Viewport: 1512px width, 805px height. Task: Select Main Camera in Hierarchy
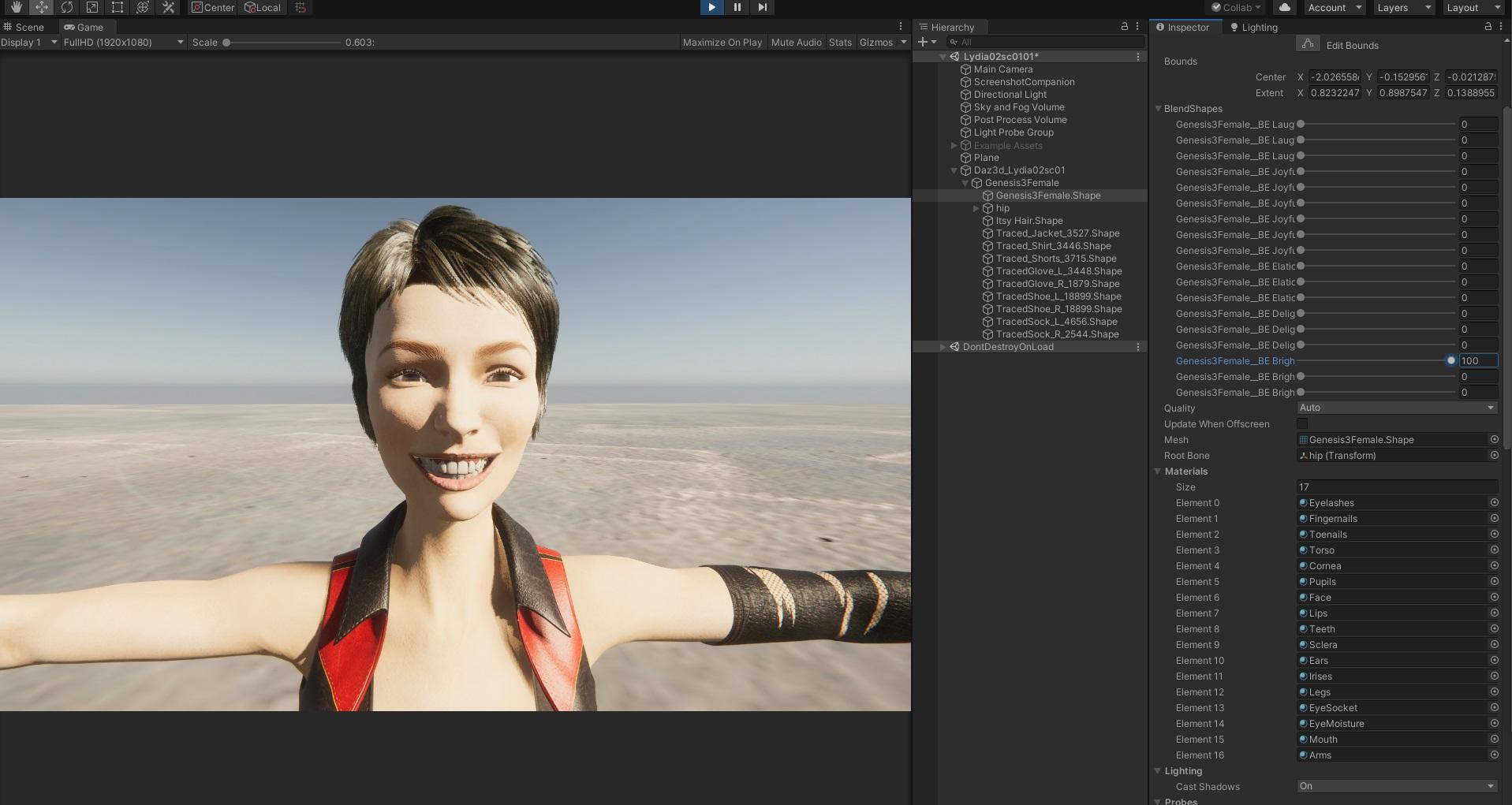click(1002, 69)
